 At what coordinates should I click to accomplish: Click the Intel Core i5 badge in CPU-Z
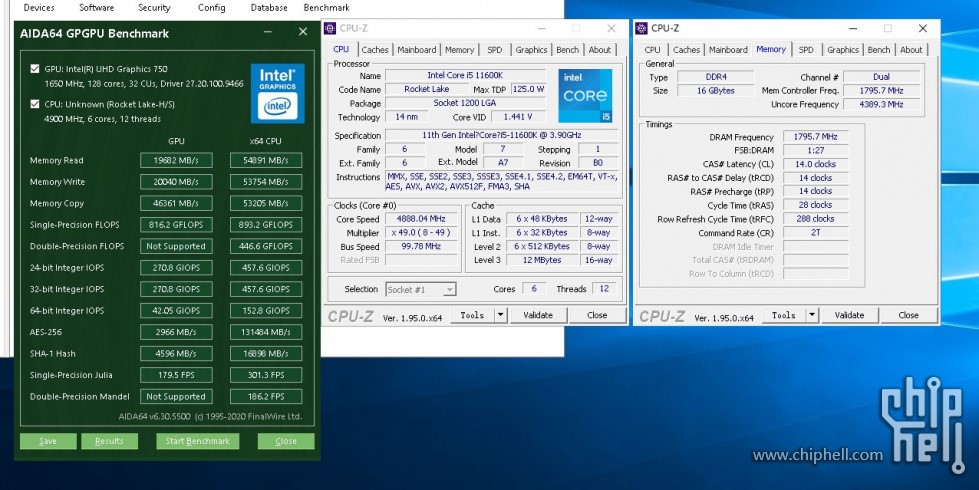(x=585, y=96)
